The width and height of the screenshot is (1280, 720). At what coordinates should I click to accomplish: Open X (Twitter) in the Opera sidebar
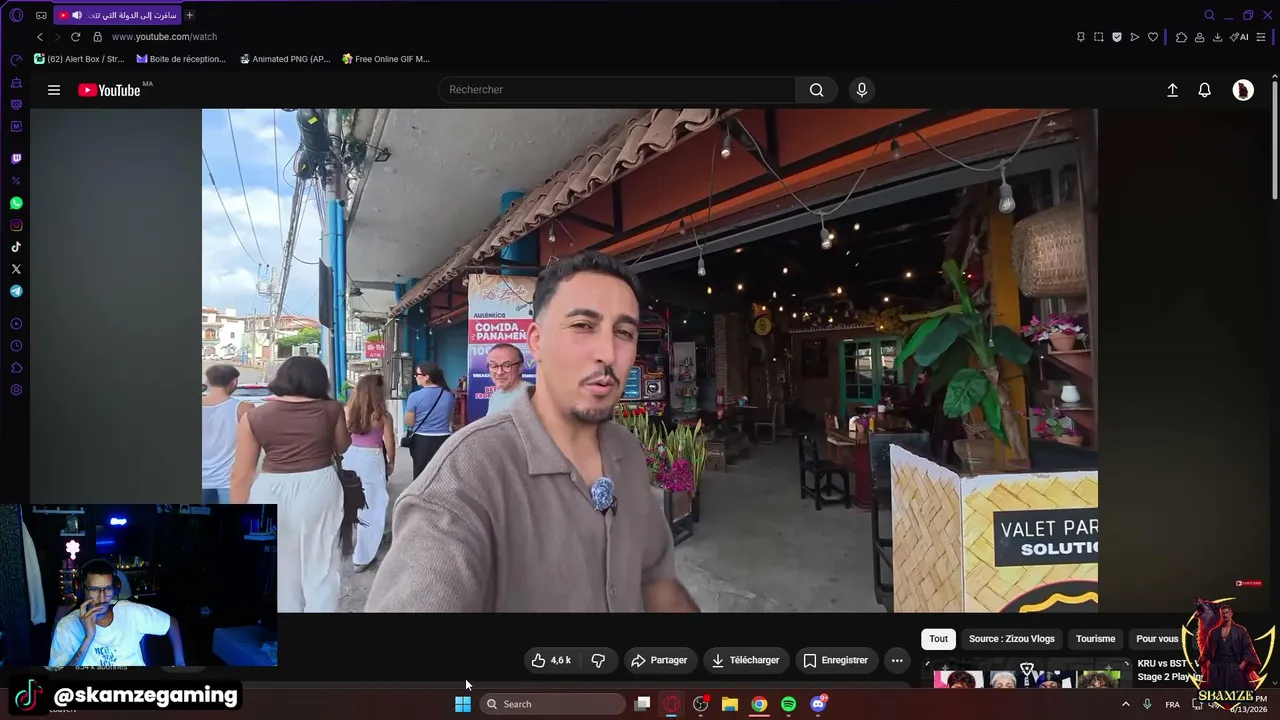click(x=16, y=269)
